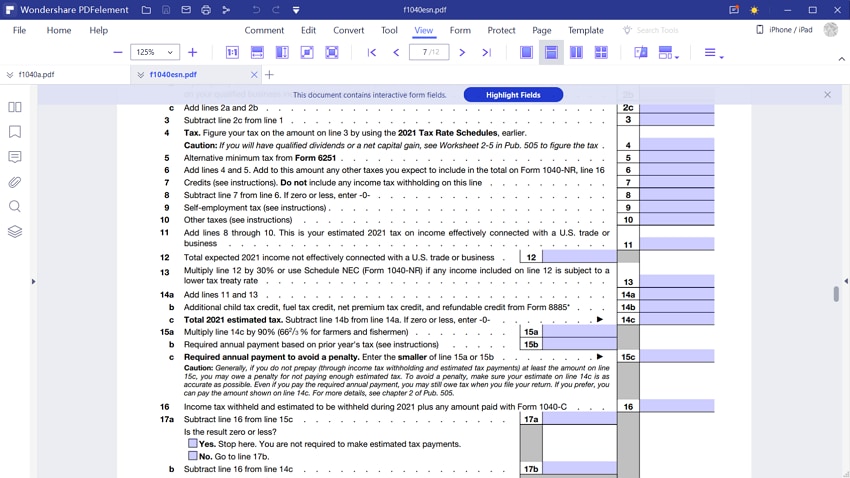Select single page view layout
The image size is (850, 478).
click(526, 53)
